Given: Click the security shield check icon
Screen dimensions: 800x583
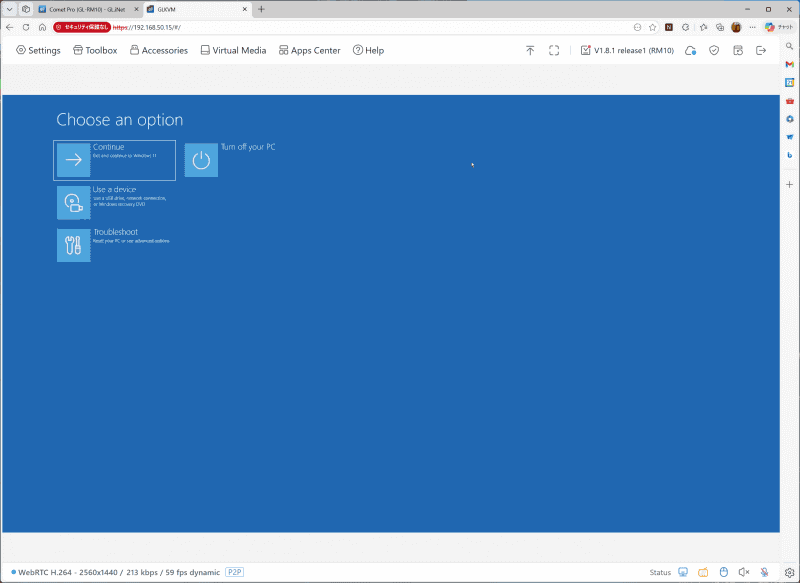Looking at the screenshot, I should pos(714,50).
